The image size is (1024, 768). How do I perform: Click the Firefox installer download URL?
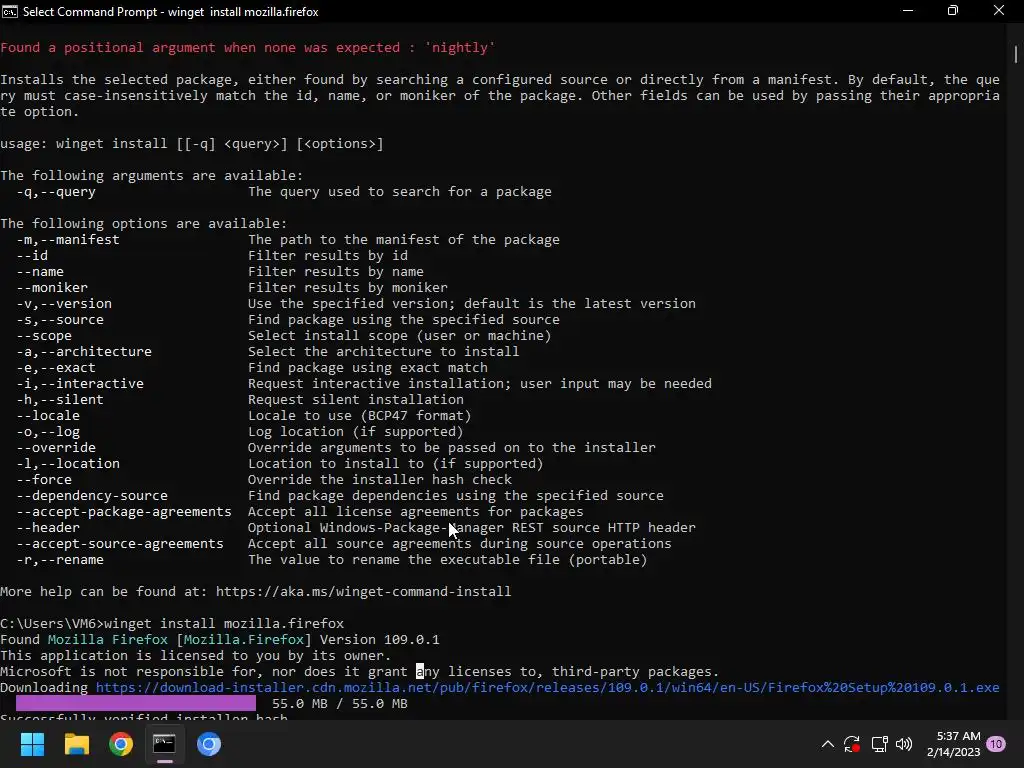click(x=547, y=688)
